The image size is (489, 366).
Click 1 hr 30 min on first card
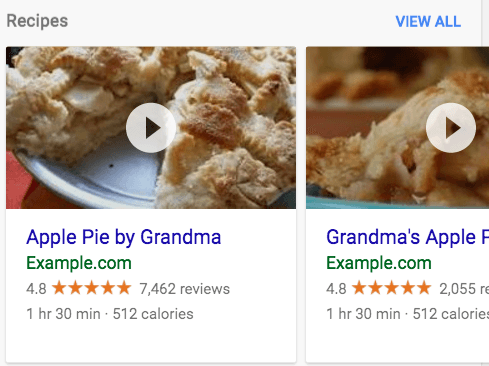(63, 314)
